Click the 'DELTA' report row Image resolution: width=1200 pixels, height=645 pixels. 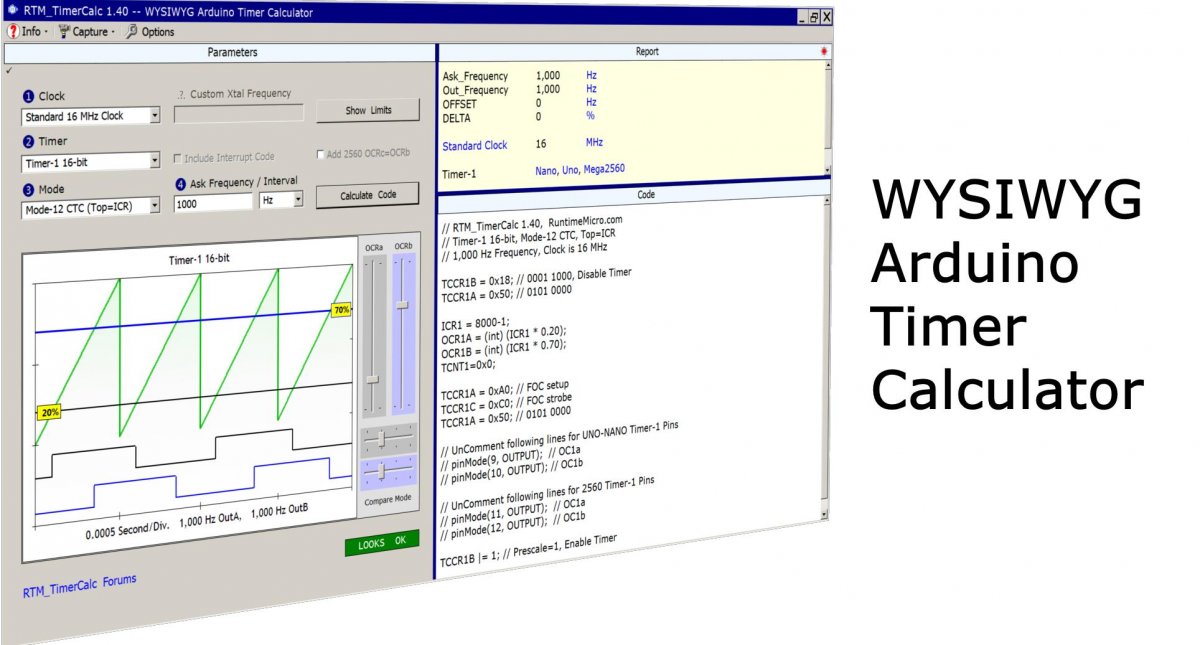pos(520,116)
